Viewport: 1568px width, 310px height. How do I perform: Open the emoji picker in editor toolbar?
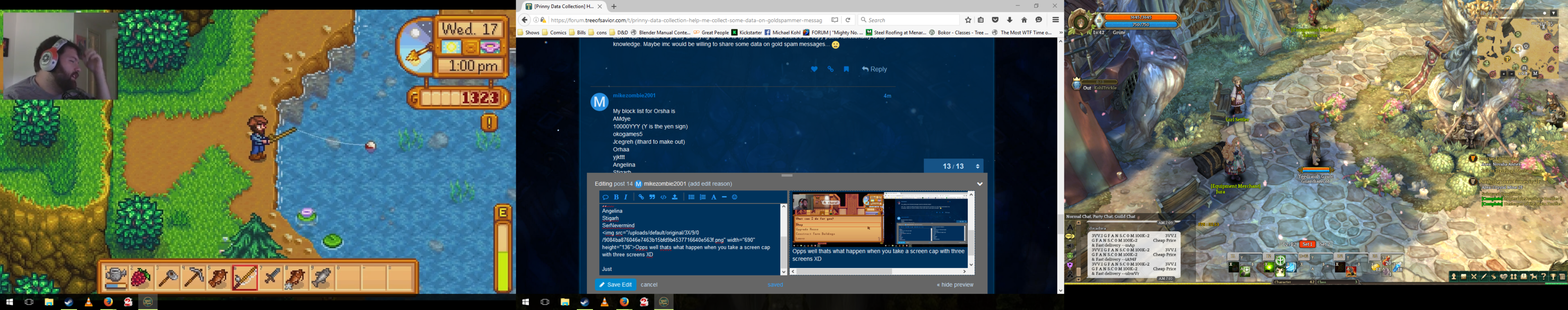(735, 197)
